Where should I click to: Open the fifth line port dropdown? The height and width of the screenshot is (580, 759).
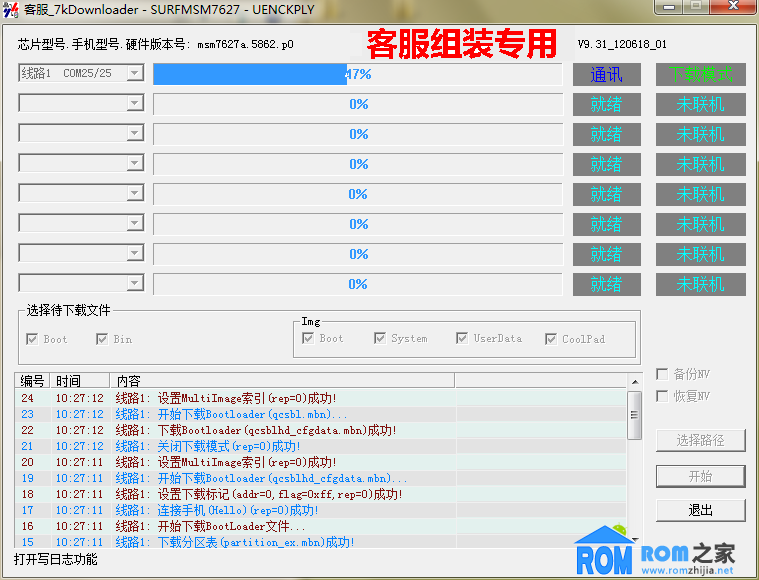pyautogui.click(x=81, y=193)
